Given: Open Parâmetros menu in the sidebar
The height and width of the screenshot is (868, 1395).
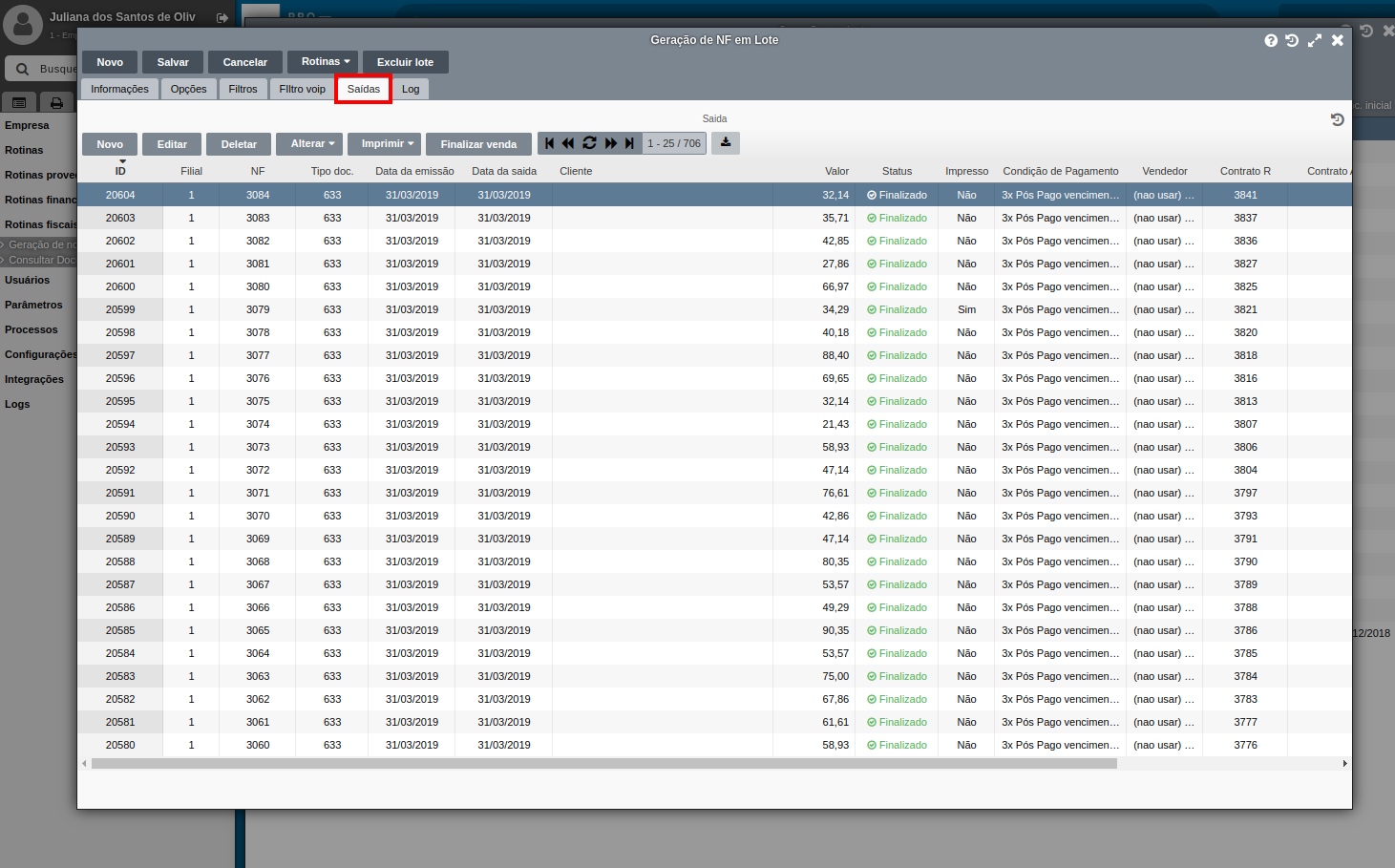Looking at the screenshot, I should [33, 305].
